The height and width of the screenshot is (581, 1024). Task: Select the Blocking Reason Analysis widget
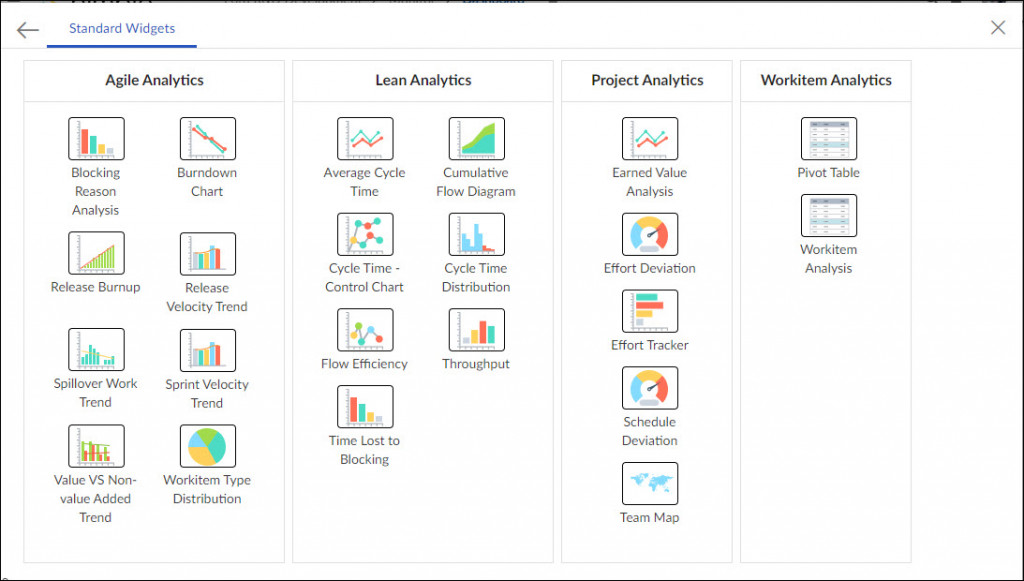(x=95, y=138)
